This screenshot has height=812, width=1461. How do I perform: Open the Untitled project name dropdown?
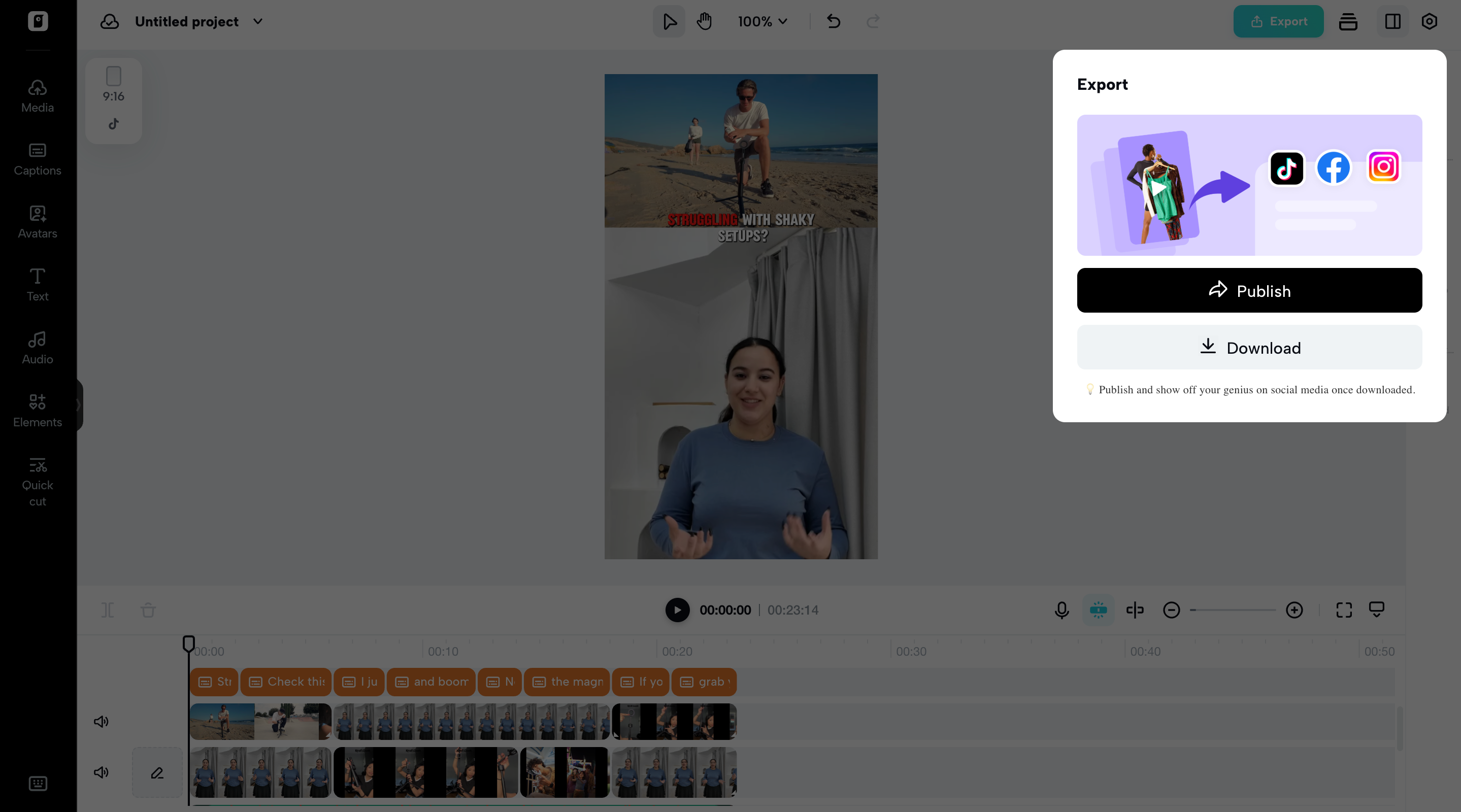258,21
